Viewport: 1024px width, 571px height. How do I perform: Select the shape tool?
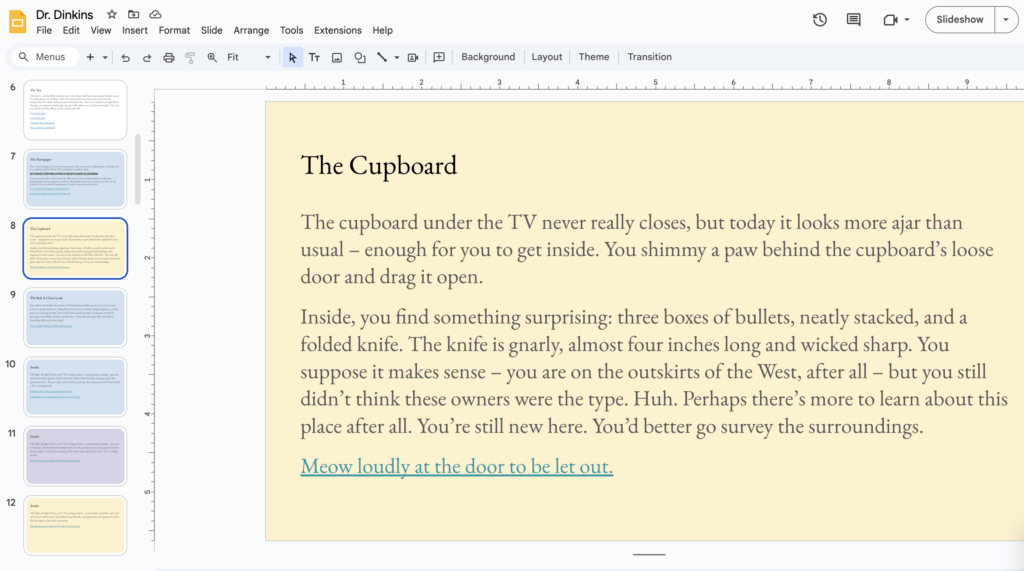(x=360, y=58)
